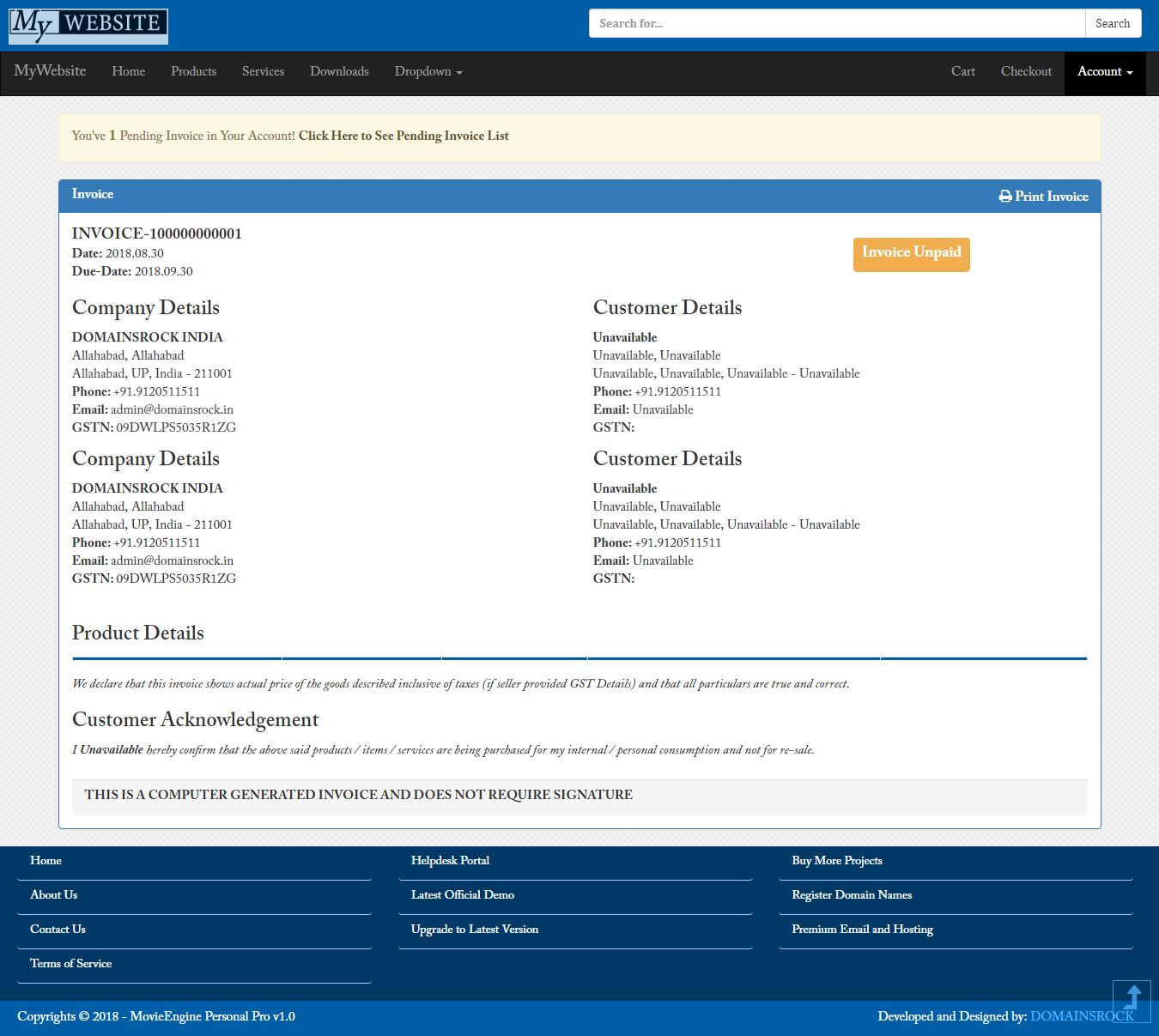Viewport: 1159px width, 1036px height.
Task: Open the Services menu item
Action: pyautogui.click(x=263, y=72)
